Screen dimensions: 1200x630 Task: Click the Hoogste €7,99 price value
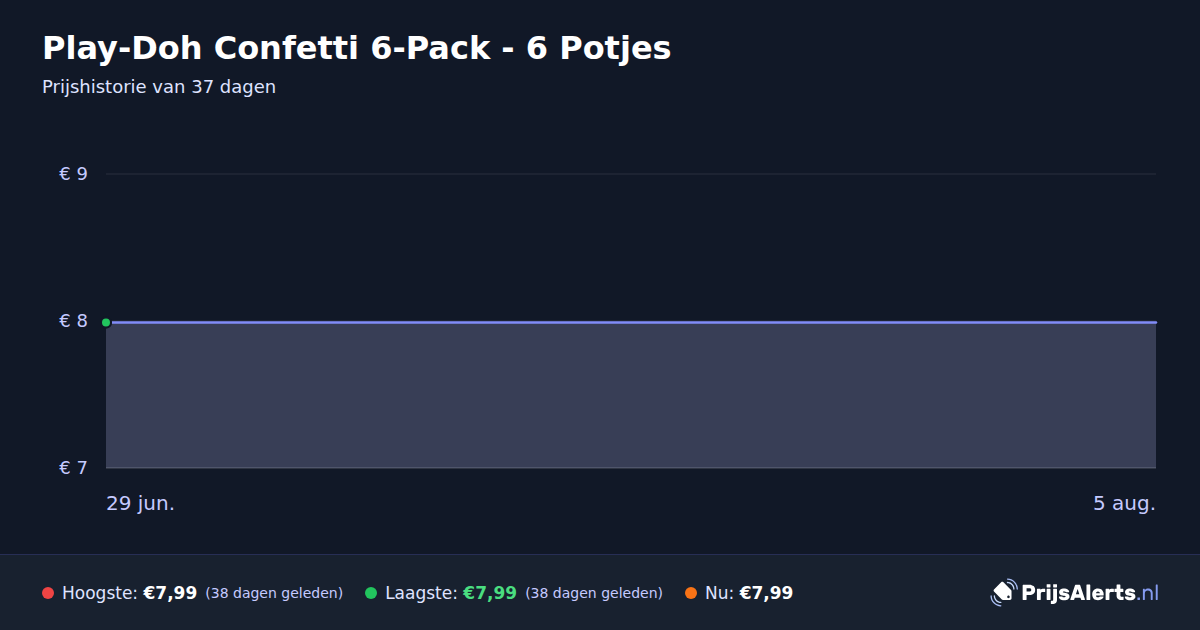click(x=170, y=593)
